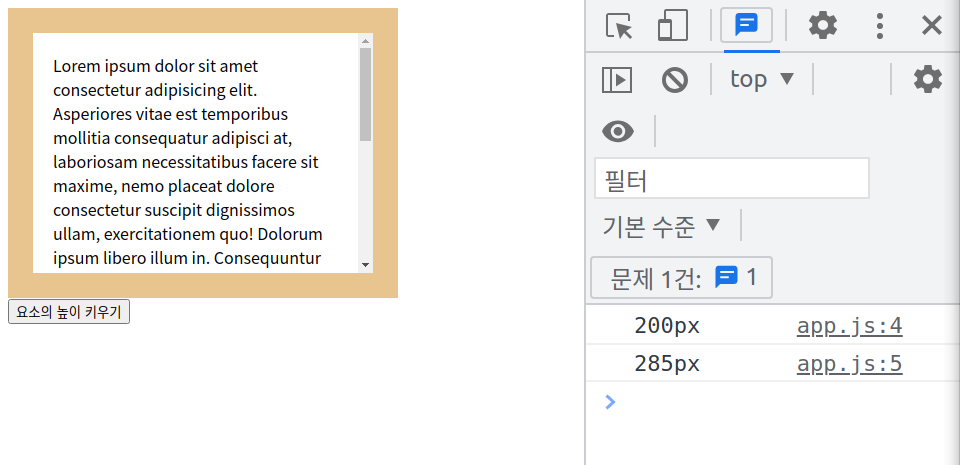Show the console sidebar

coord(617,80)
